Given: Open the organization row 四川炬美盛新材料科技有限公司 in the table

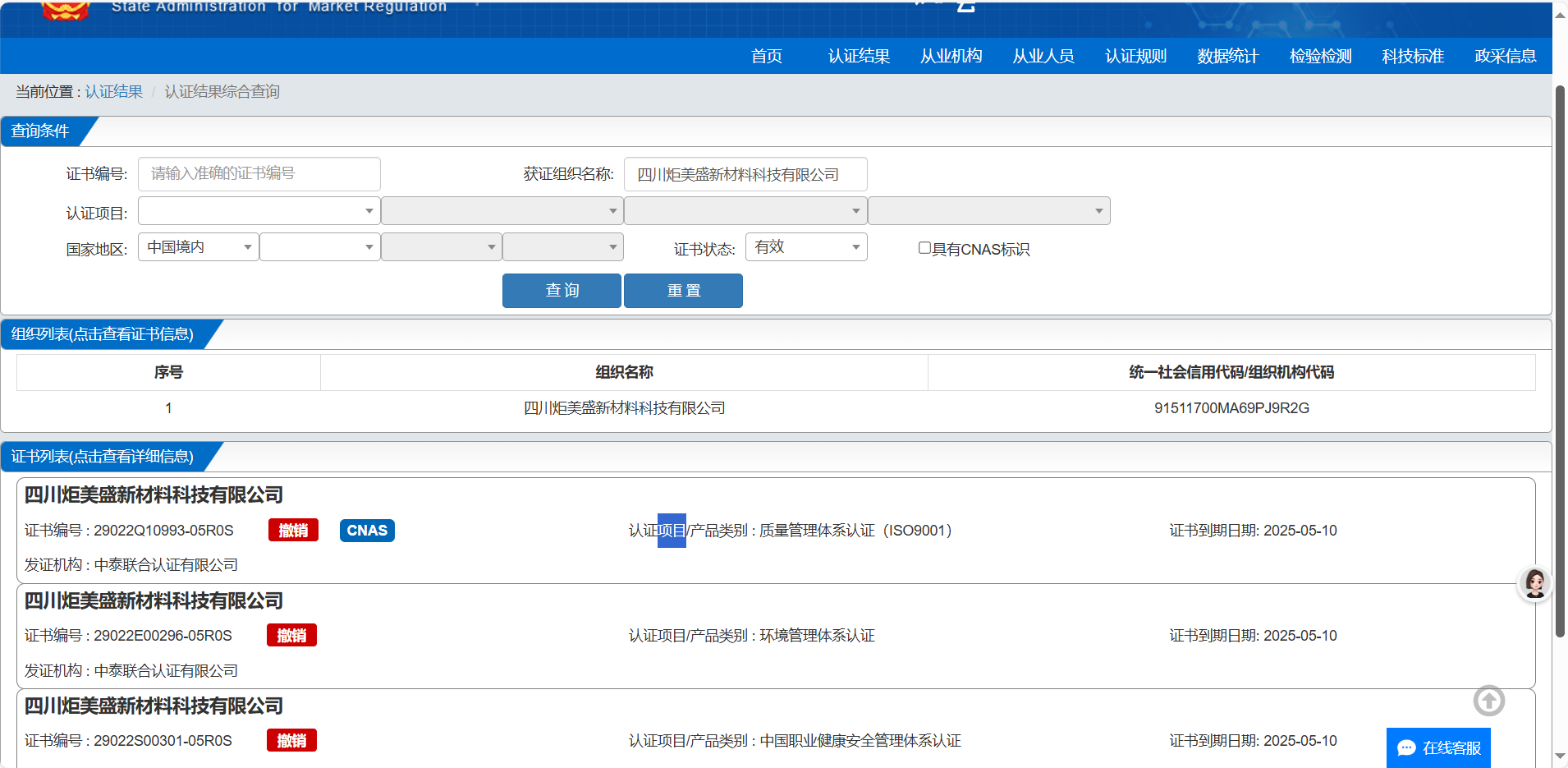Looking at the screenshot, I should click(x=776, y=408).
